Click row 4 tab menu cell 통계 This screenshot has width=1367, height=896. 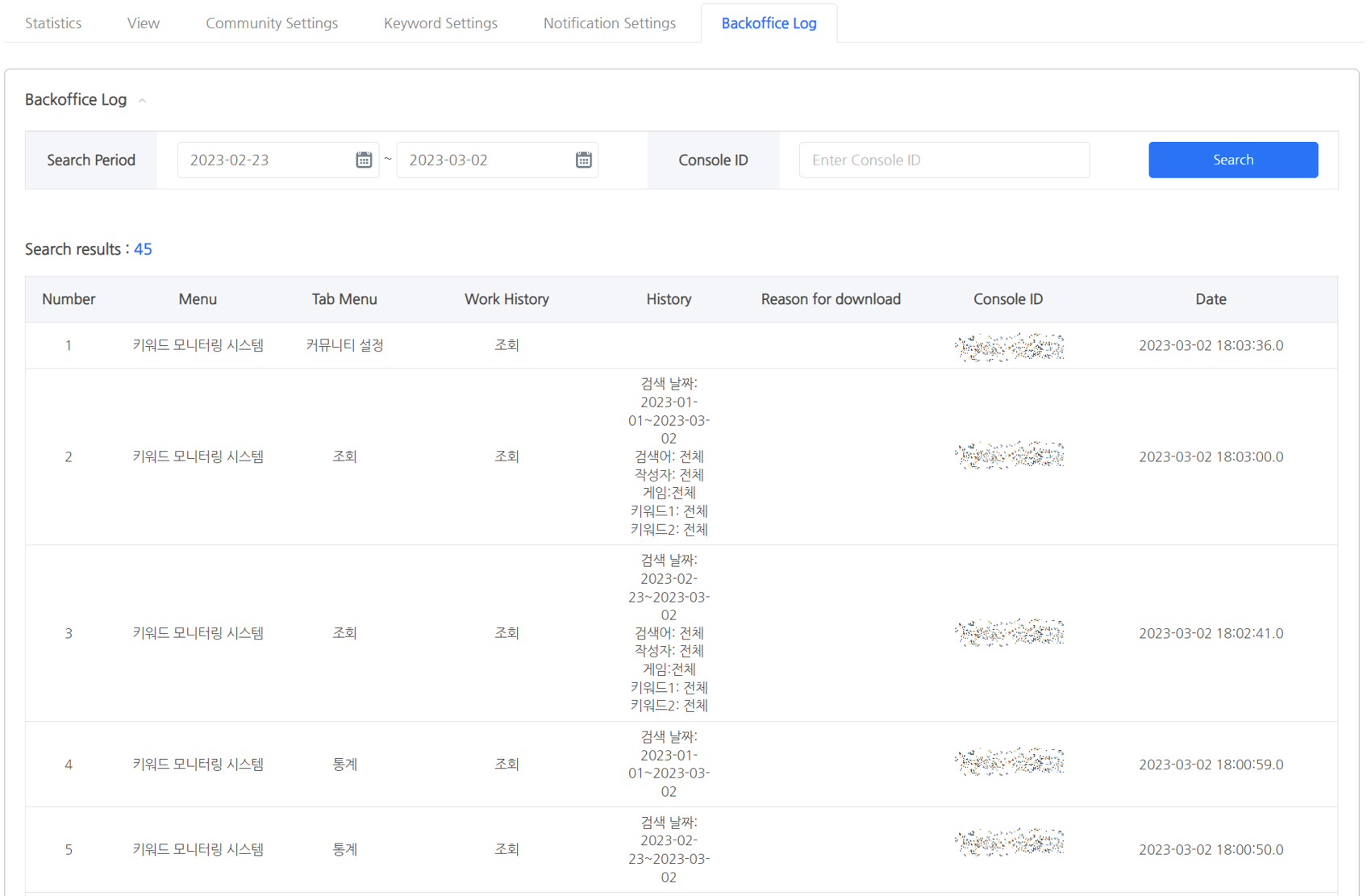coord(344,764)
